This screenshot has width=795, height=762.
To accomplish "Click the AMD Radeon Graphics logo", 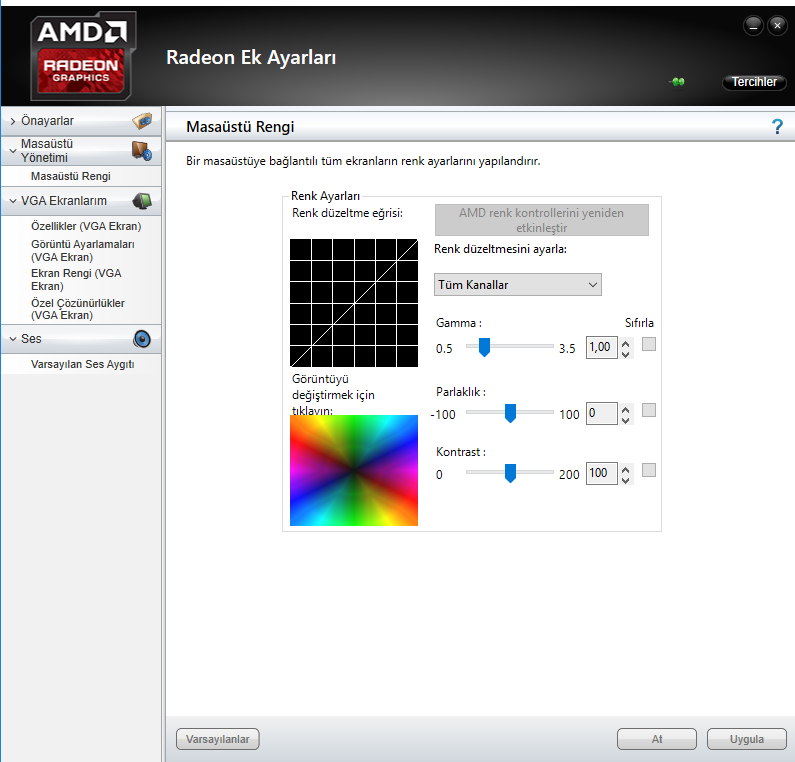I will pyautogui.click(x=83, y=56).
